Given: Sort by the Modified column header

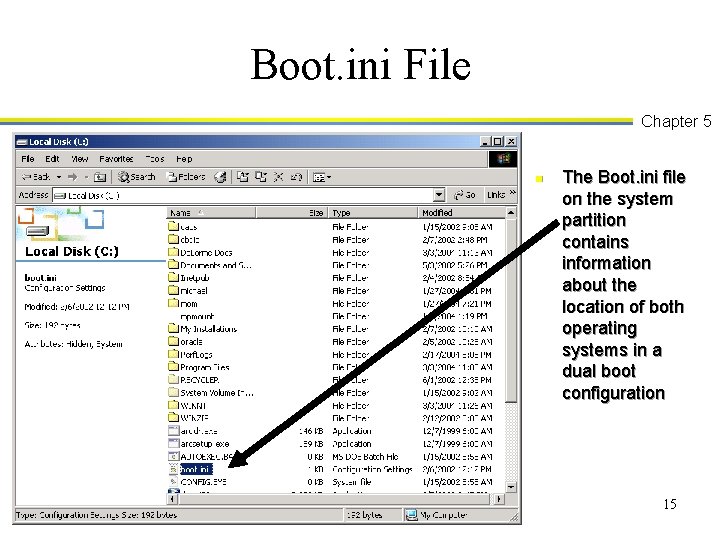Looking at the screenshot, I should [461, 213].
